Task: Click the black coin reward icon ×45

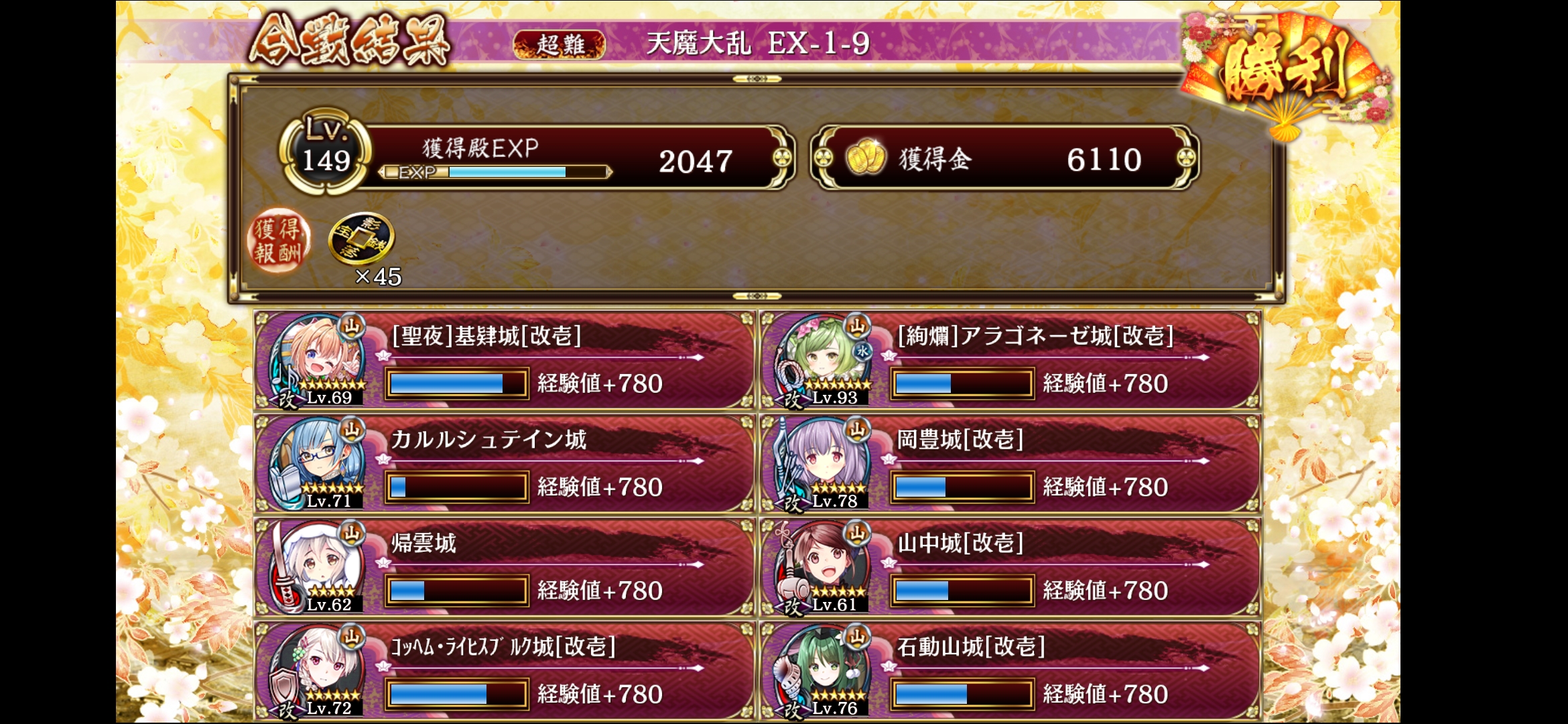Action: (x=362, y=239)
